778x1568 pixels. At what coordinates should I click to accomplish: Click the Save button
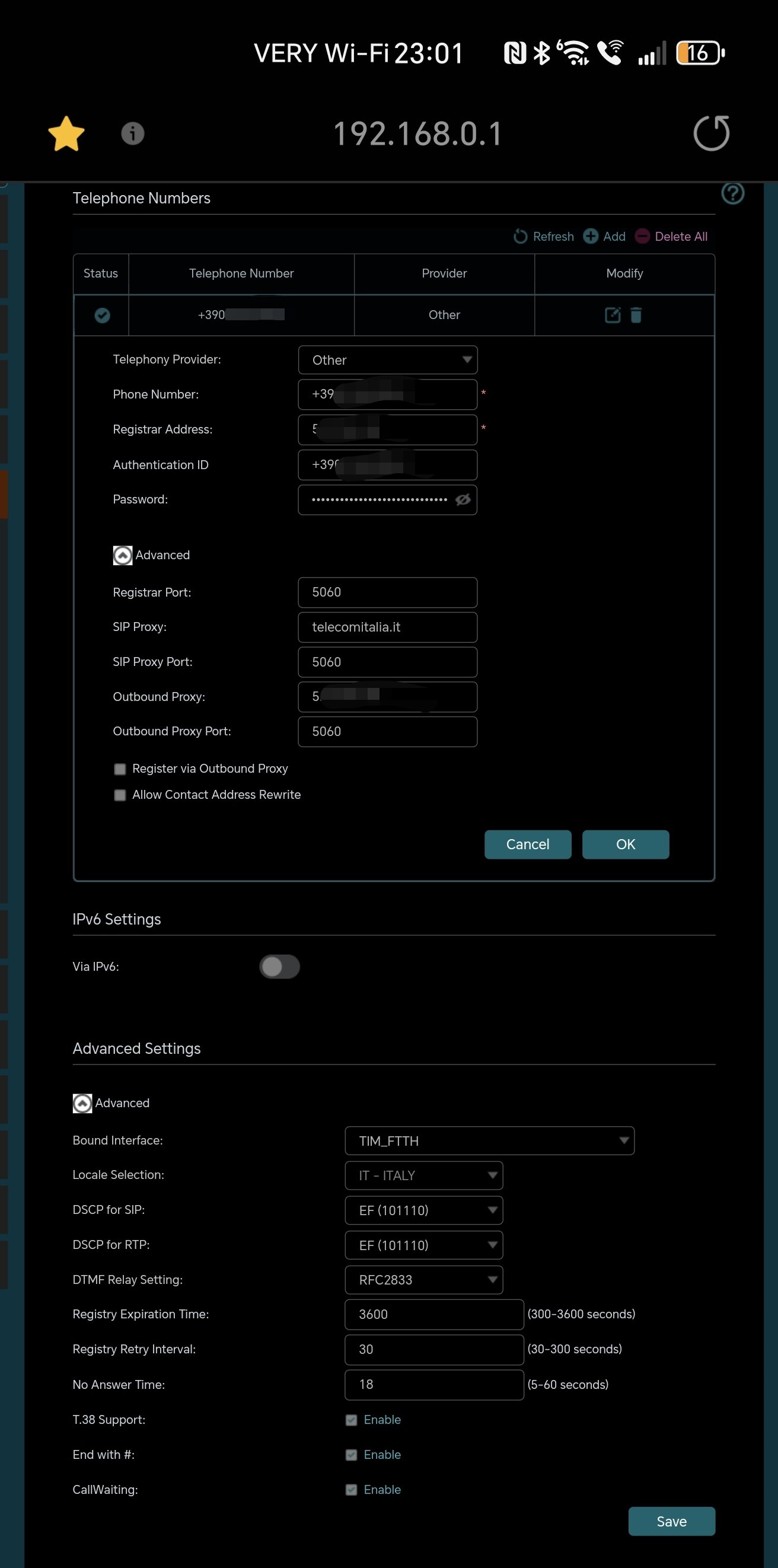671,1521
